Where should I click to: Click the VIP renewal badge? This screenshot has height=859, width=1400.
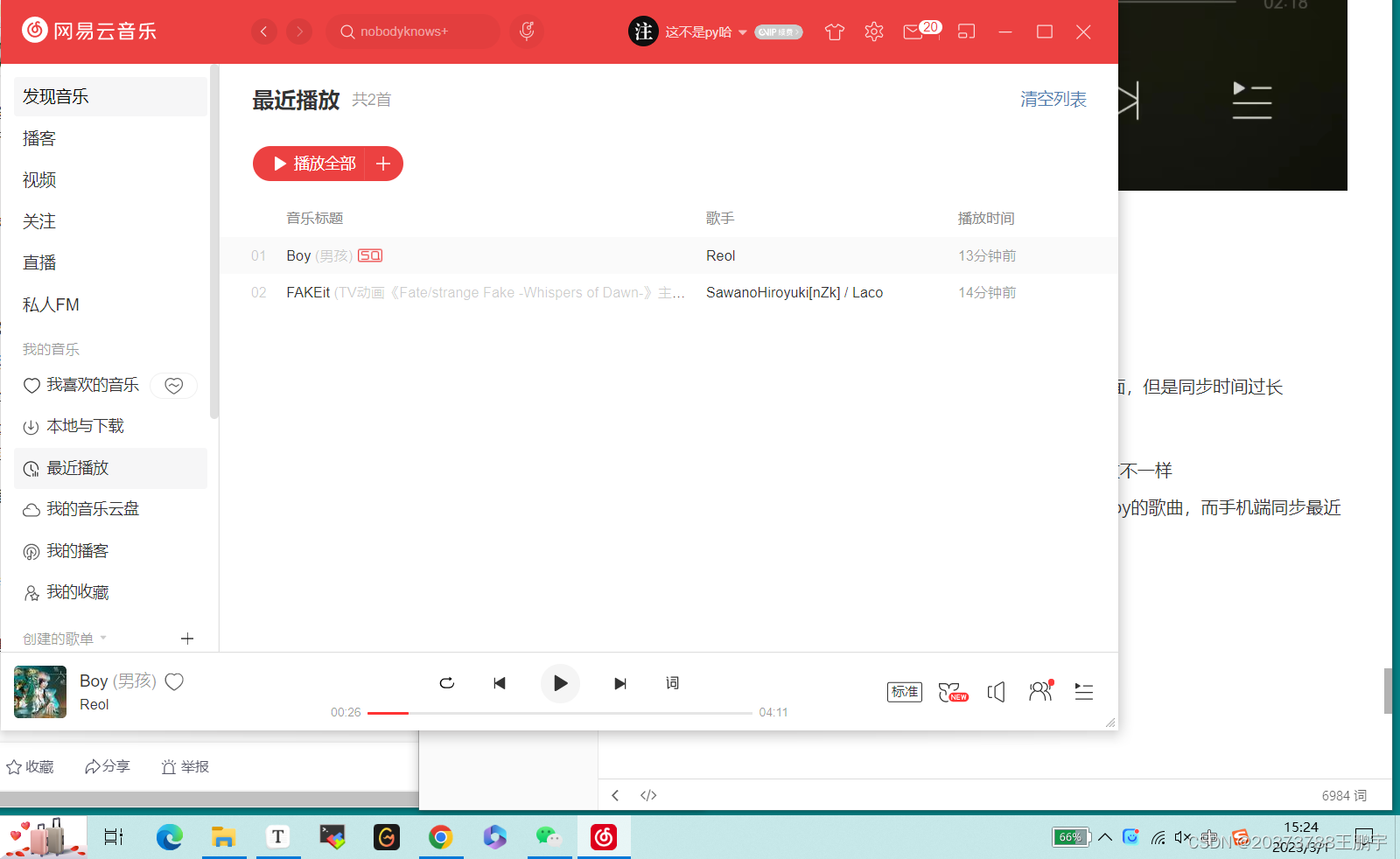click(x=779, y=32)
